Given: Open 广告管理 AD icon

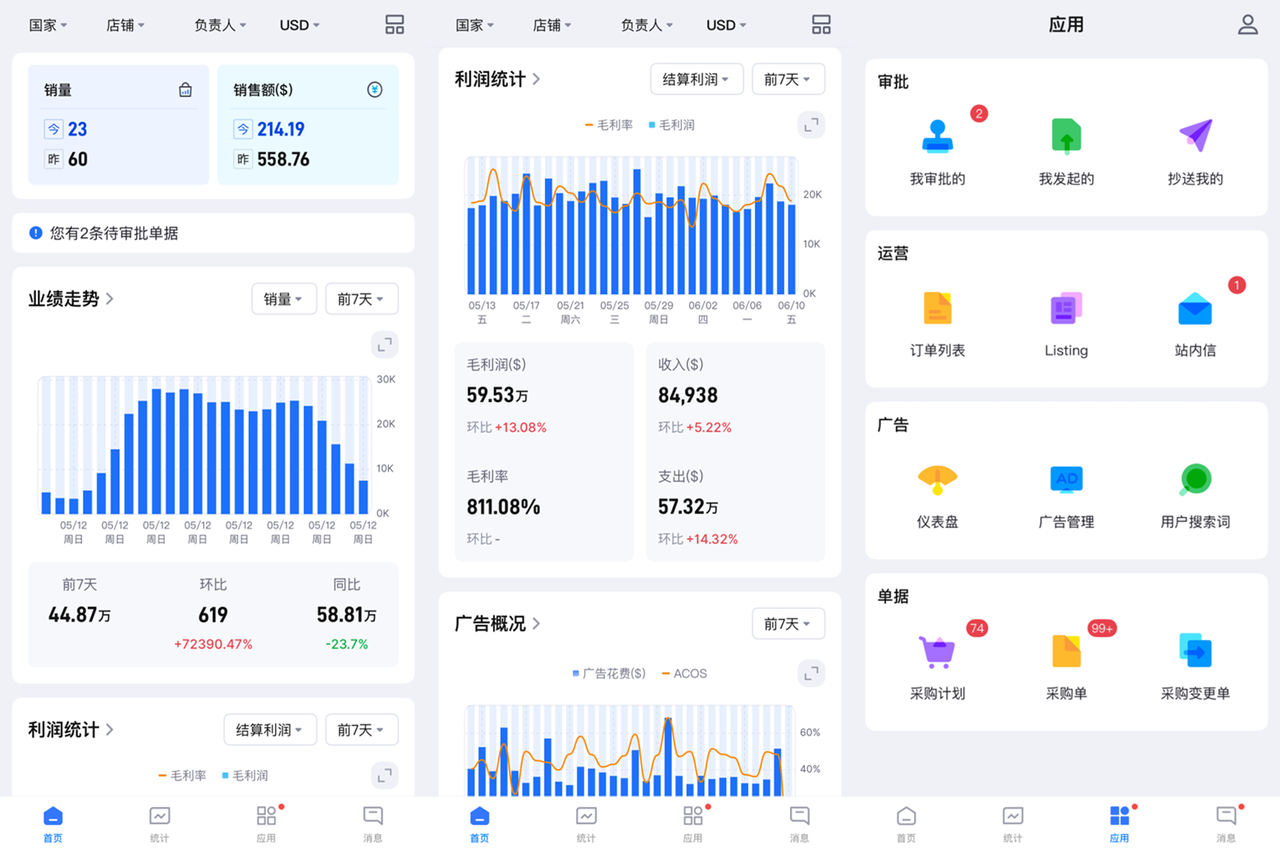Looking at the screenshot, I should [x=1066, y=480].
